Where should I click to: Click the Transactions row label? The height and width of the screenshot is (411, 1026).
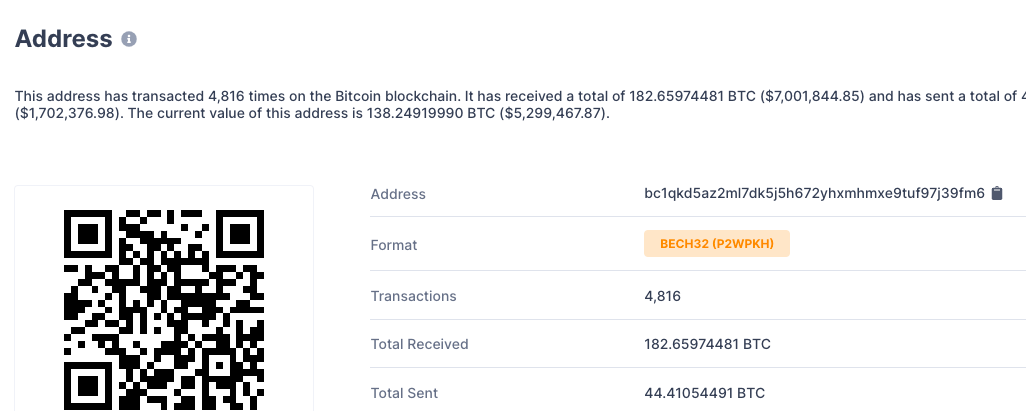point(414,296)
